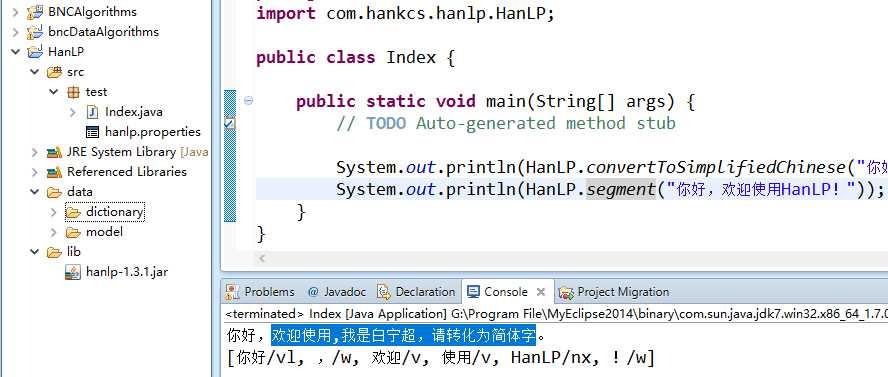Switch to the Problems tab
888x377 pixels.
pyautogui.click(x=260, y=292)
